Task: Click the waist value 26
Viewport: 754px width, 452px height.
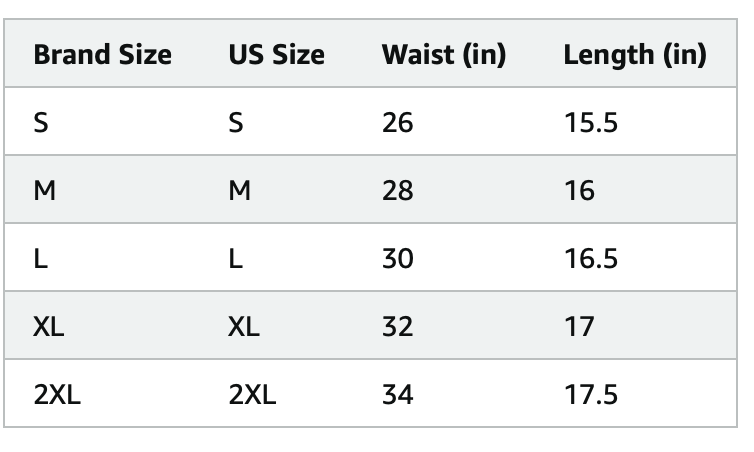Action: [x=398, y=123]
